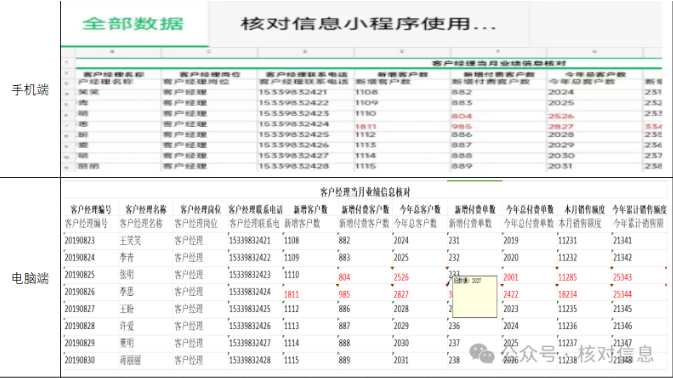The width and height of the screenshot is (673, 378).
Task: Click the 客户经理当月业绩信息核对 title in desktop table
Action: (365, 191)
